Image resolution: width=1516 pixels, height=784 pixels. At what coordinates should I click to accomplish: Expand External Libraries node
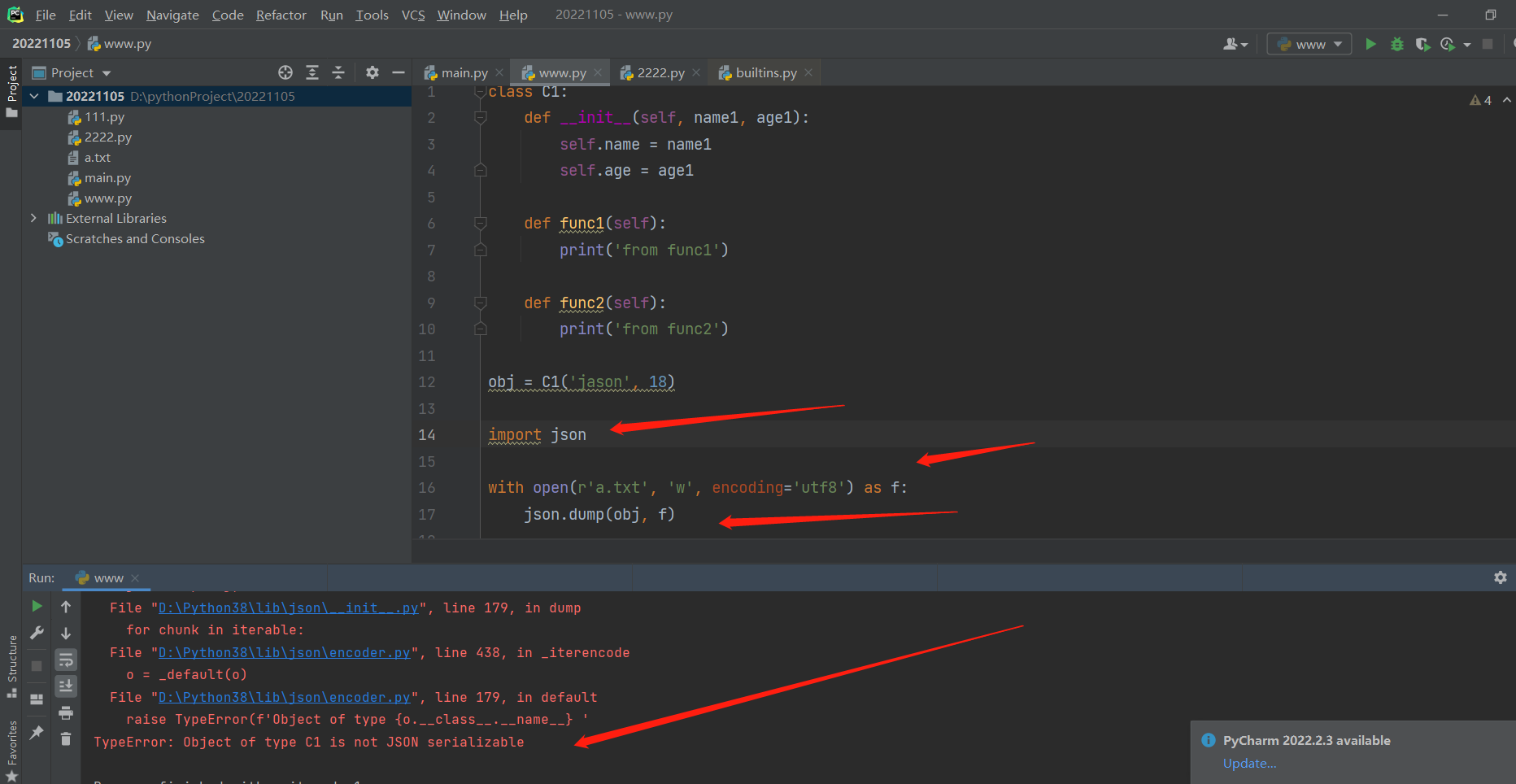(x=33, y=218)
